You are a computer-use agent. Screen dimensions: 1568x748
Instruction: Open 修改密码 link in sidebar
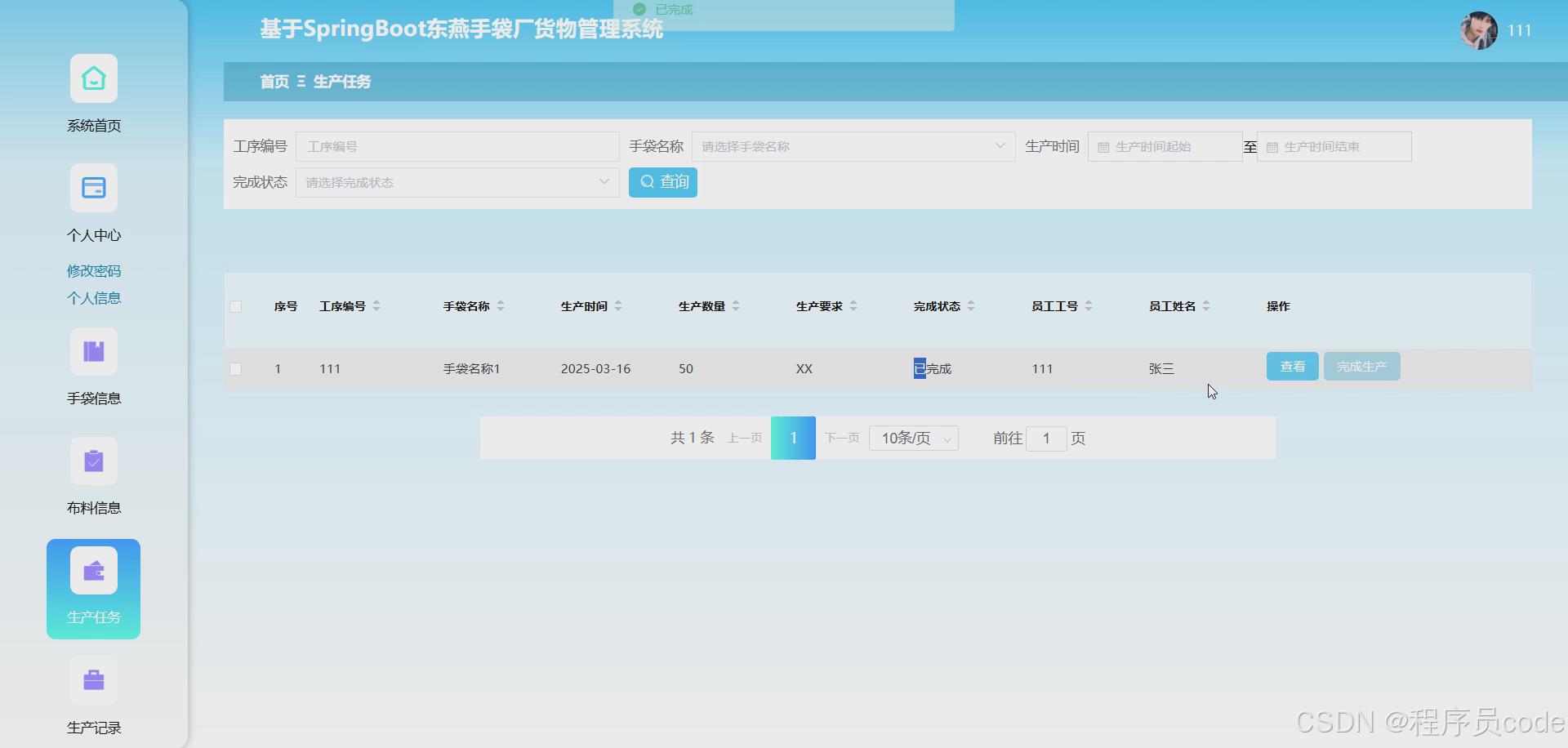93,270
